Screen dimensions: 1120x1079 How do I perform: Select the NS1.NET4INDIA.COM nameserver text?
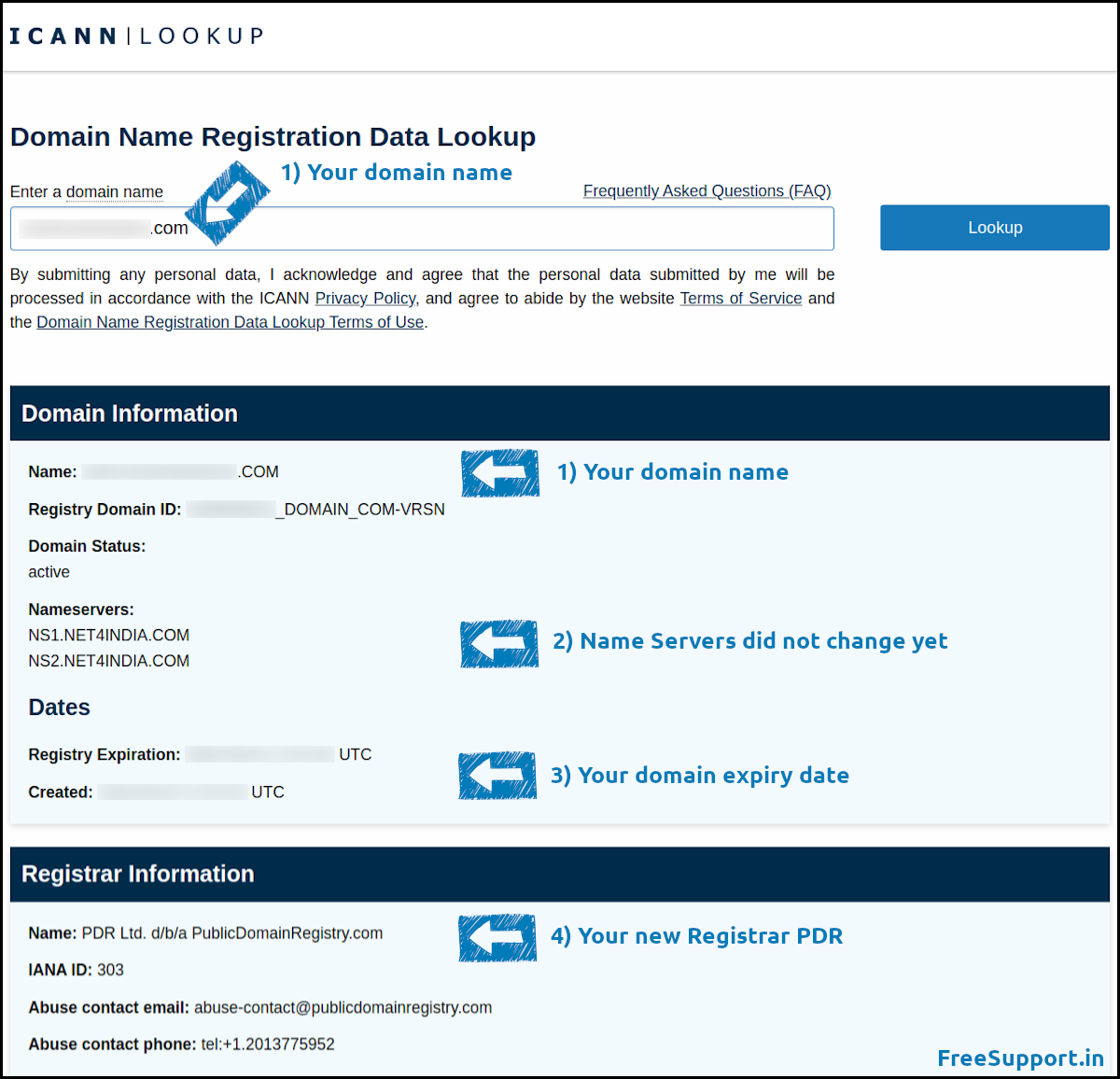pyautogui.click(x=109, y=636)
